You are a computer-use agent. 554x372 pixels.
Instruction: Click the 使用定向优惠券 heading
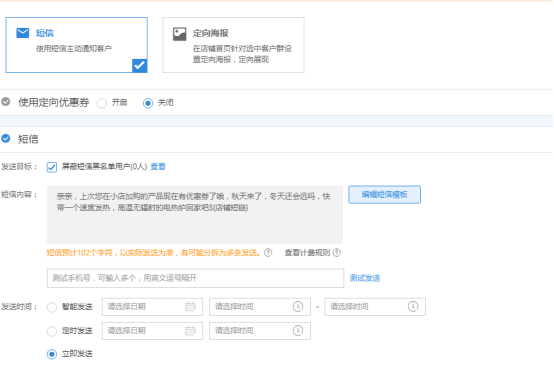pos(54,102)
